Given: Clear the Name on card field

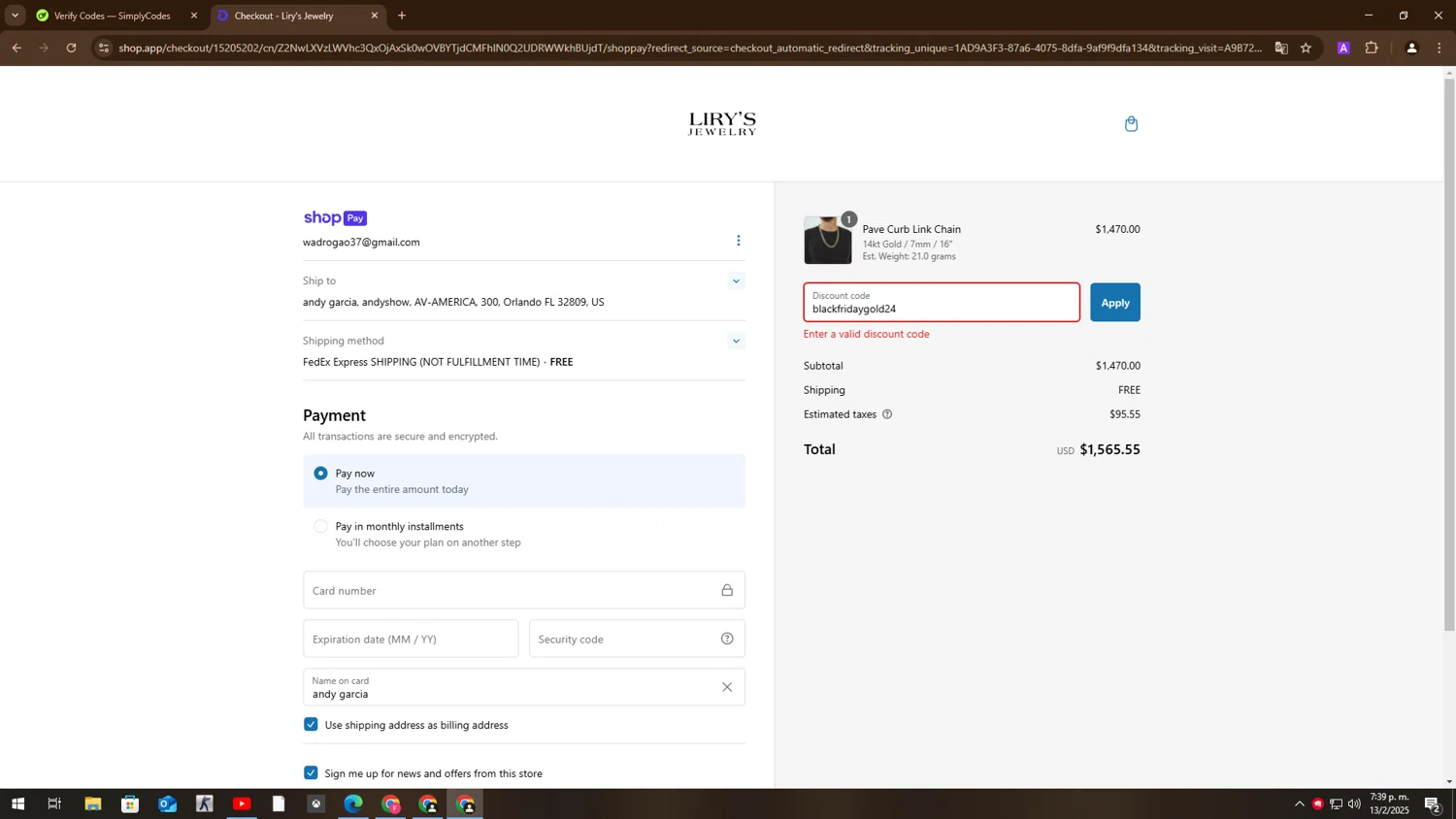Looking at the screenshot, I should click(727, 687).
